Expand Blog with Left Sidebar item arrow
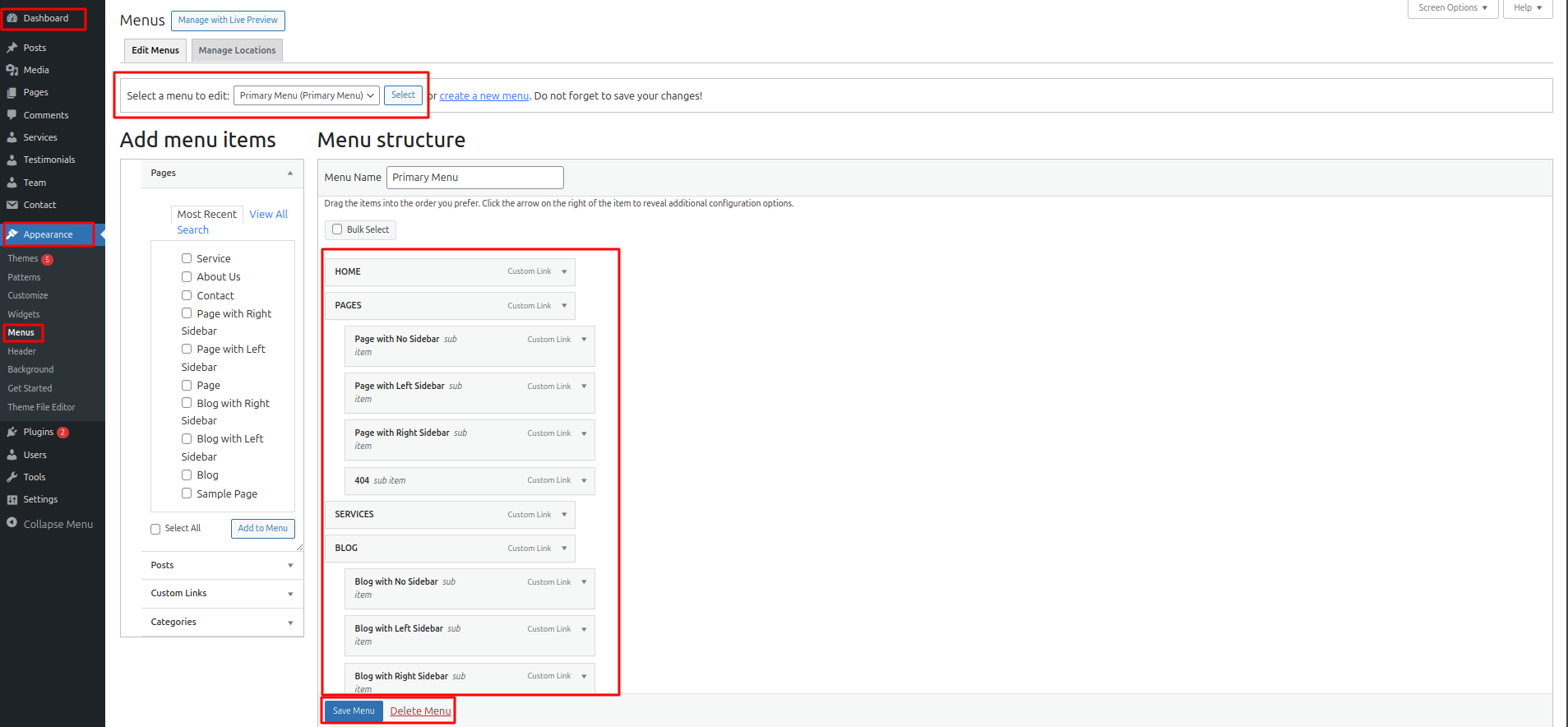 584,629
